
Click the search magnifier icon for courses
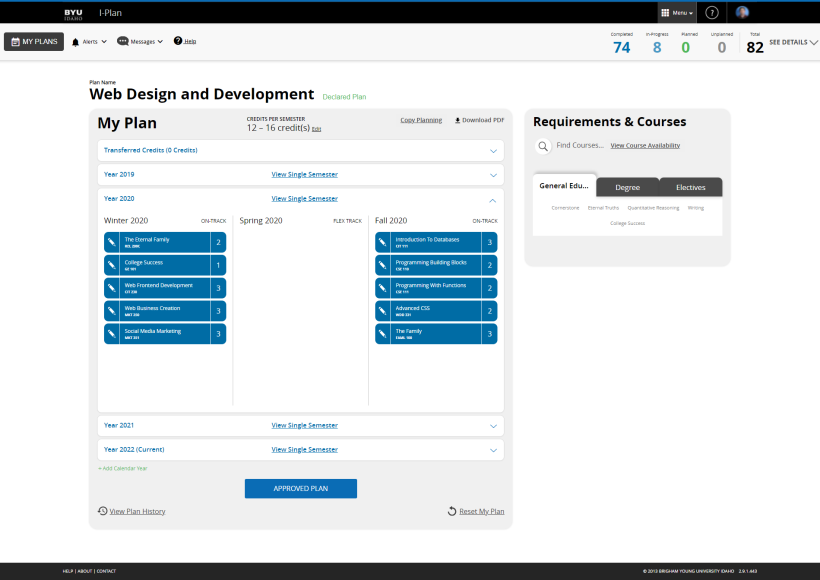tap(543, 146)
